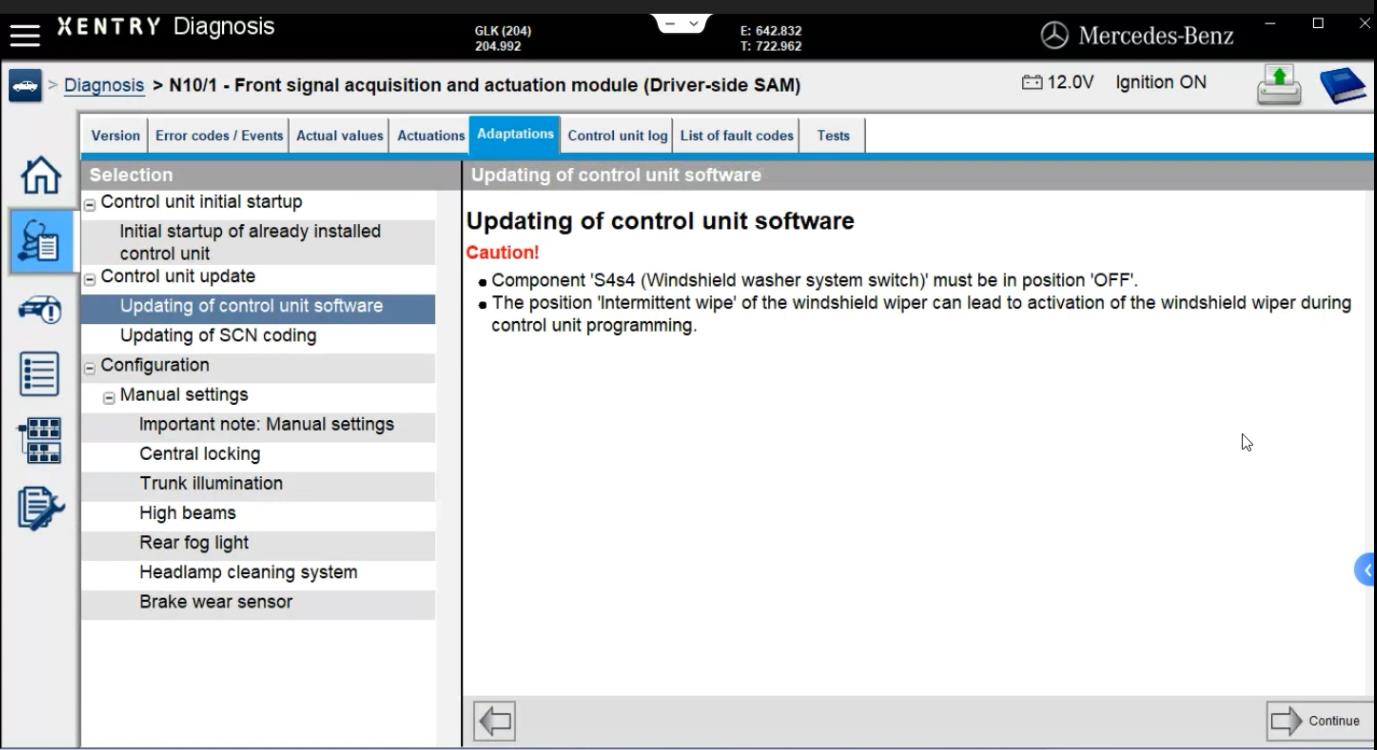Click the Manual settings tree label

(184, 395)
